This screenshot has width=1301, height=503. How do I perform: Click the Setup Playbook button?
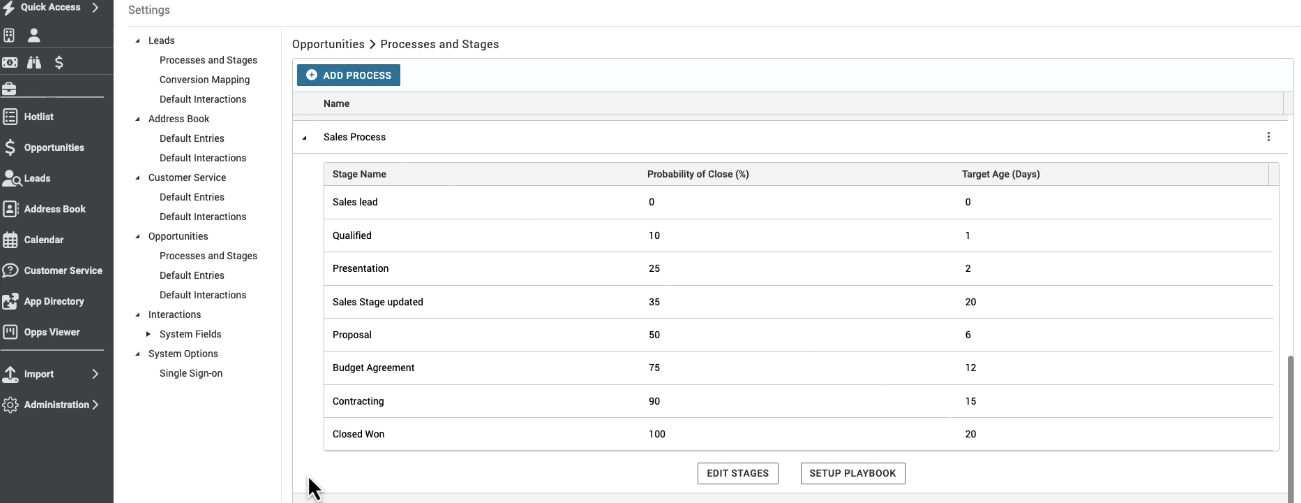[x=854, y=474]
